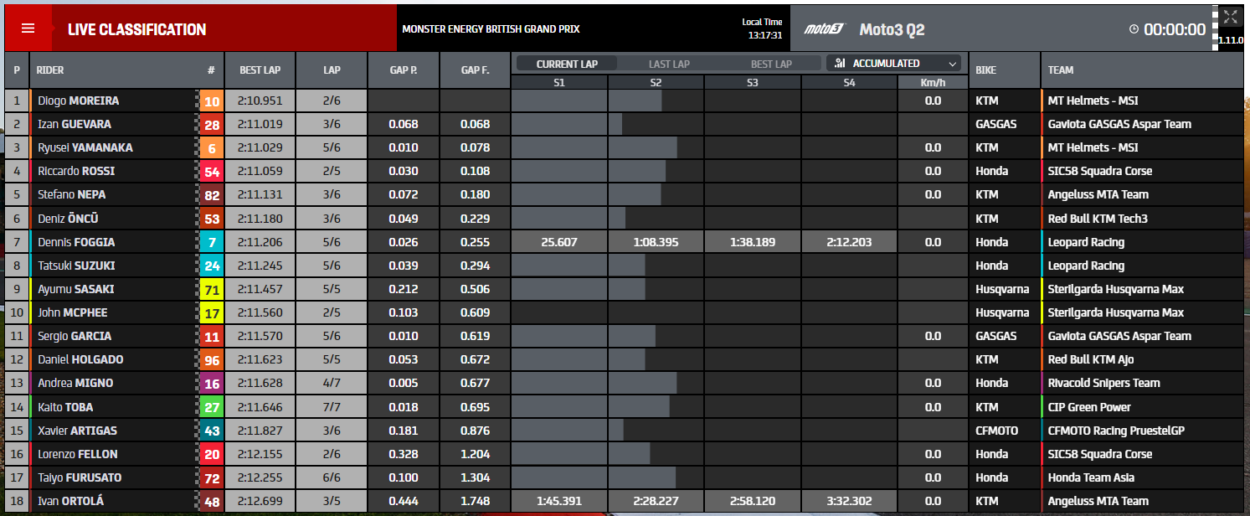Click the Local Time 13:17:31 display

point(762,28)
